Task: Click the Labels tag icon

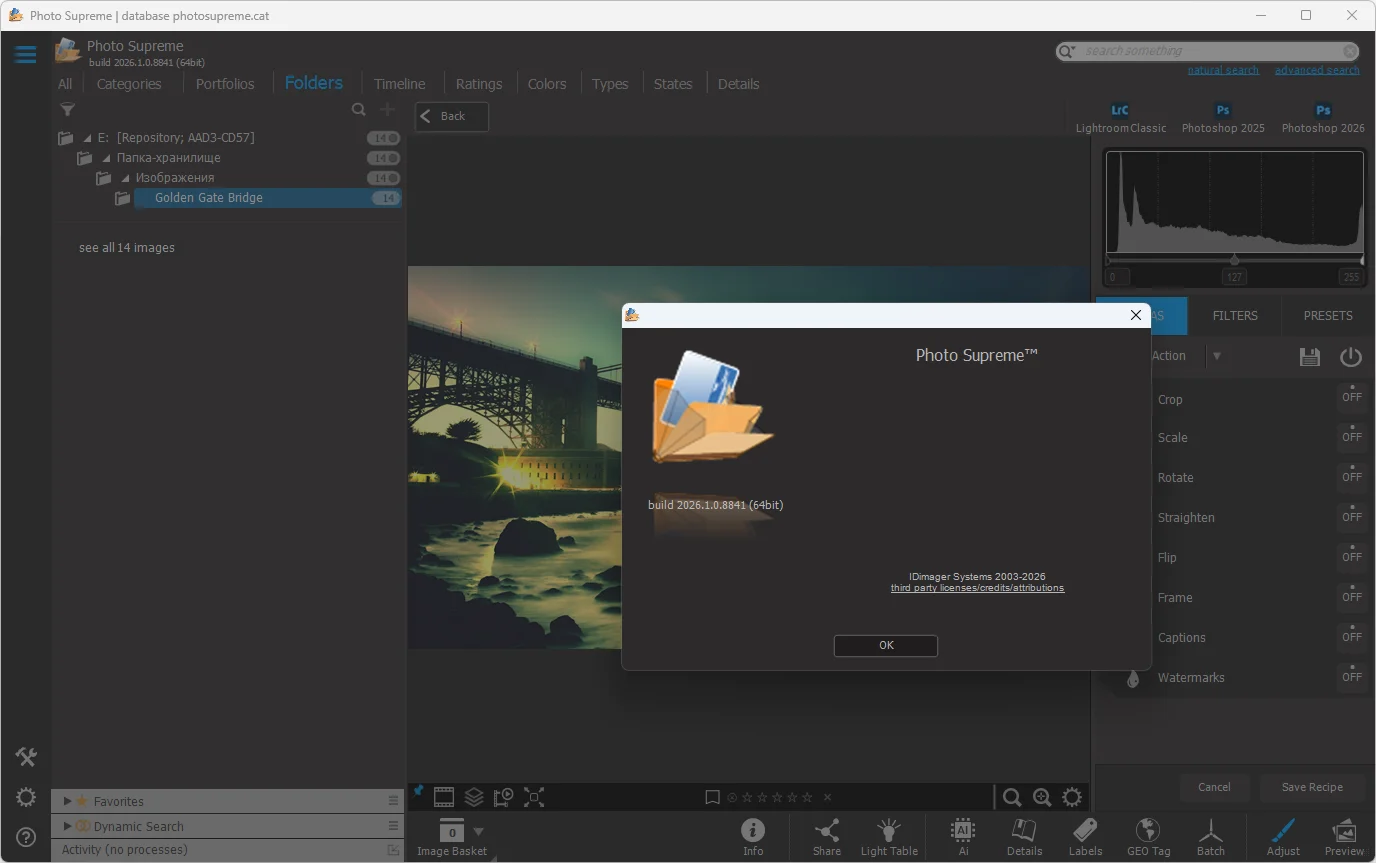Action: [x=1085, y=830]
